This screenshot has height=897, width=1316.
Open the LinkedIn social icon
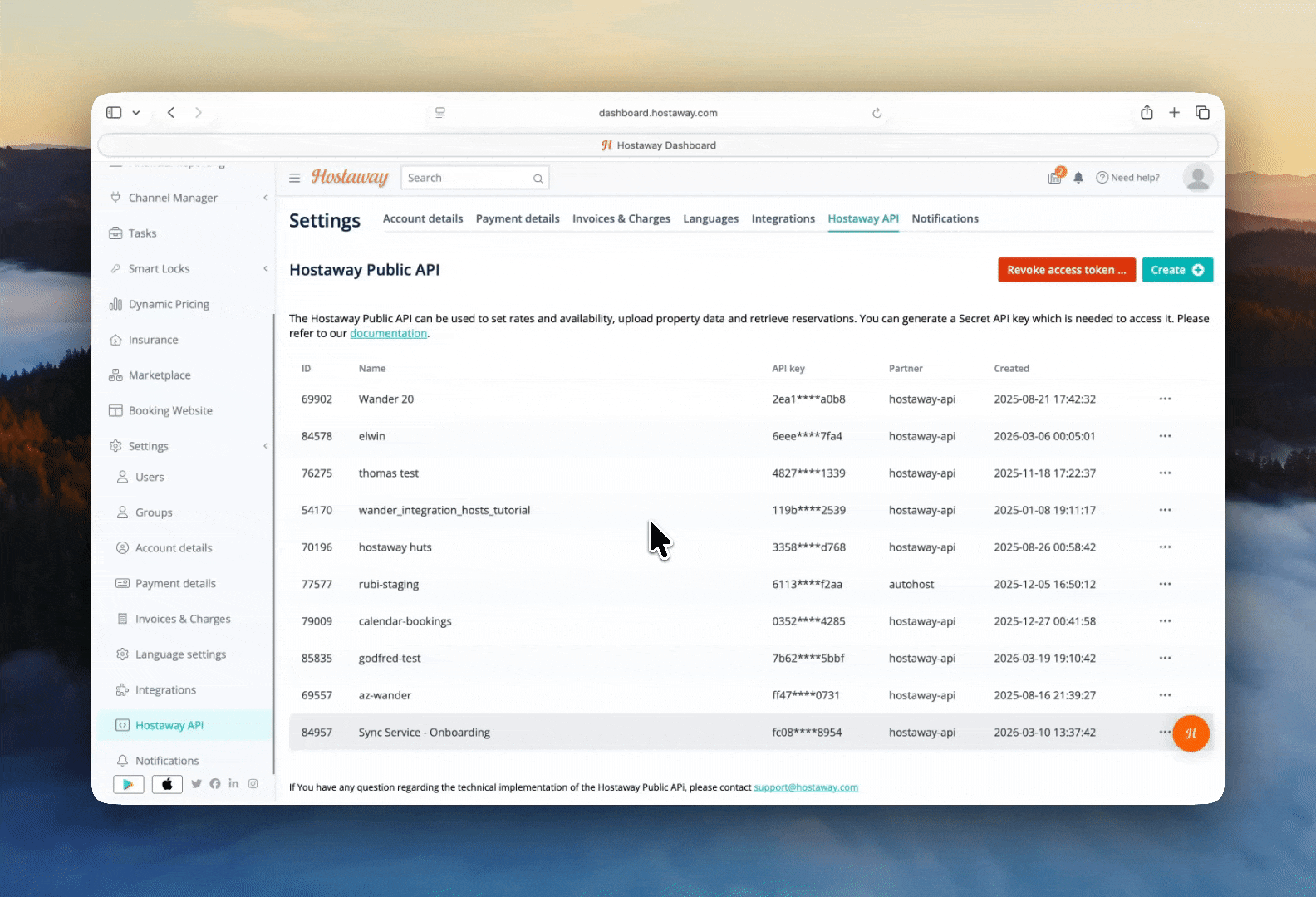click(233, 784)
